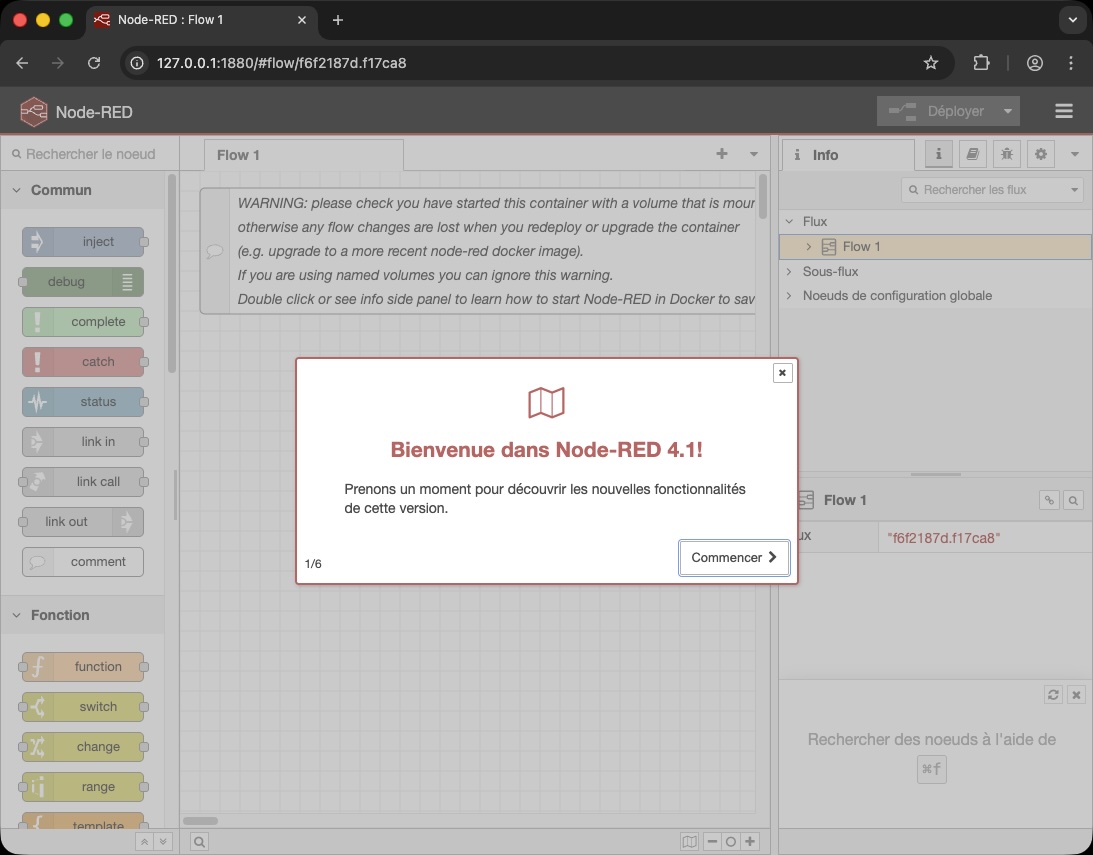Switch to the Flow 1 workspace tab
The height and width of the screenshot is (855, 1093).
(238, 155)
